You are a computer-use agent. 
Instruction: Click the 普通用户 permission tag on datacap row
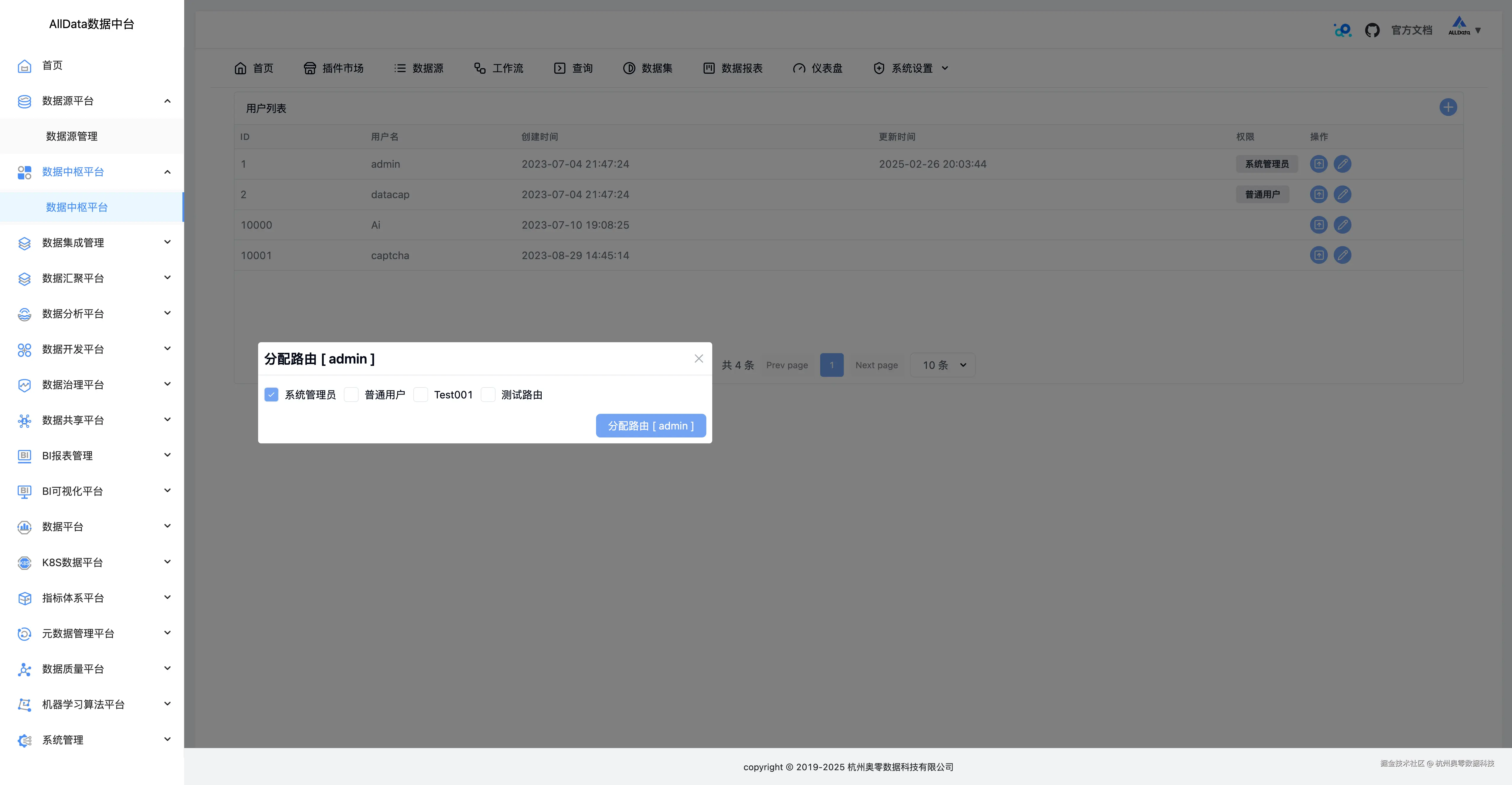(1262, 194)
